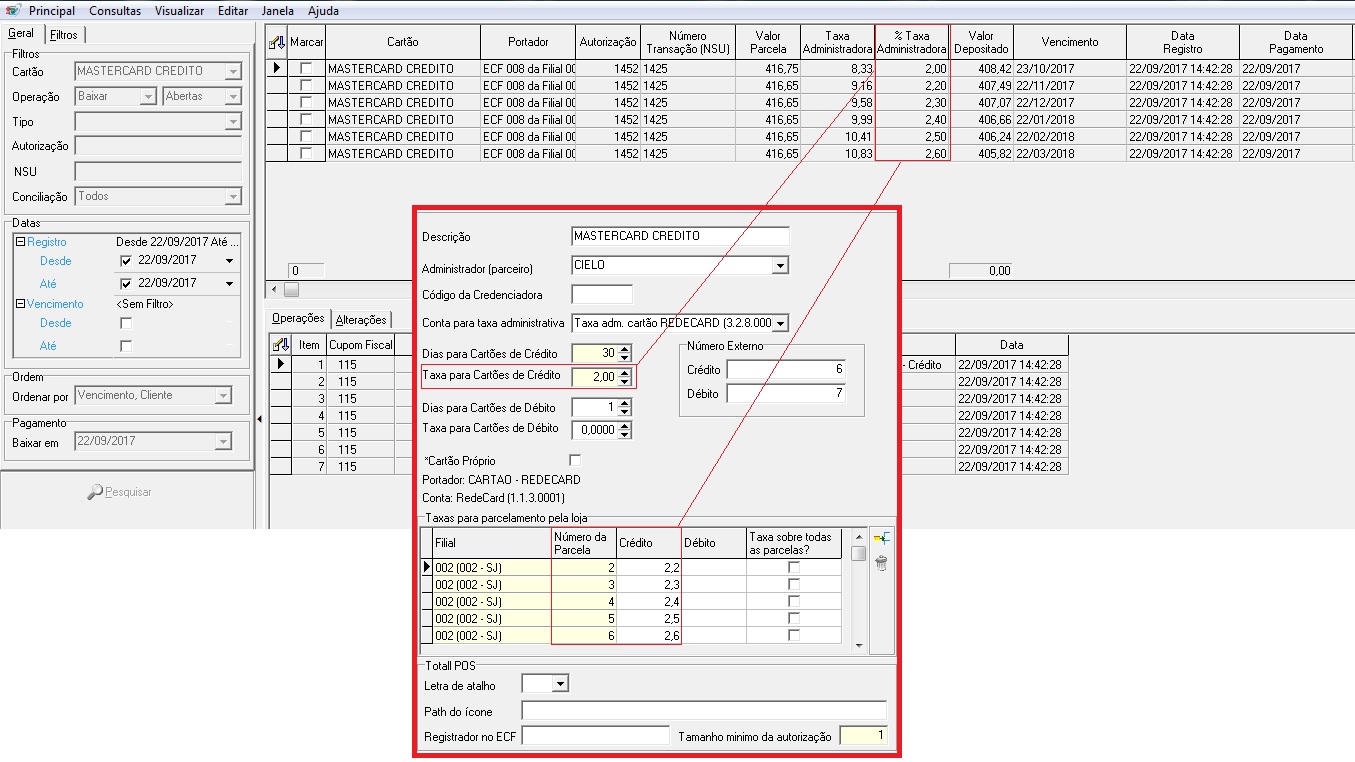
Task: Select the Operações tab
Action: pos(298,318)
